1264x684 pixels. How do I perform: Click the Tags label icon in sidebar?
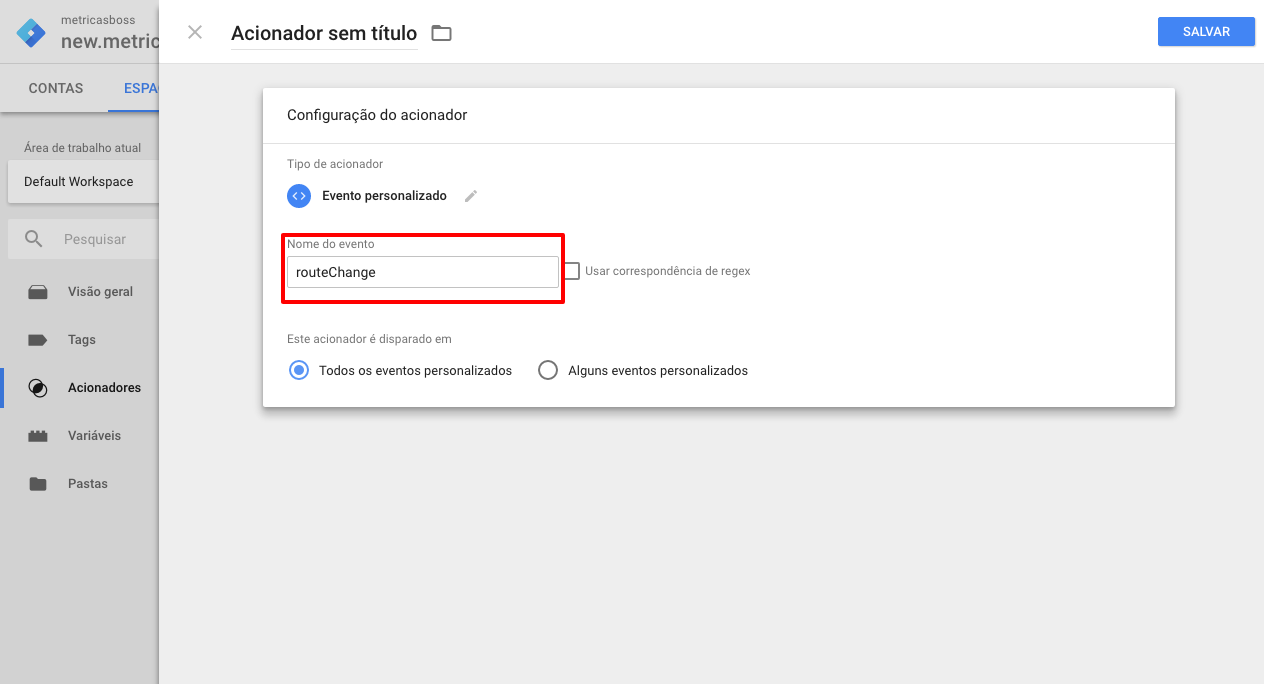(x=38, y=340)
